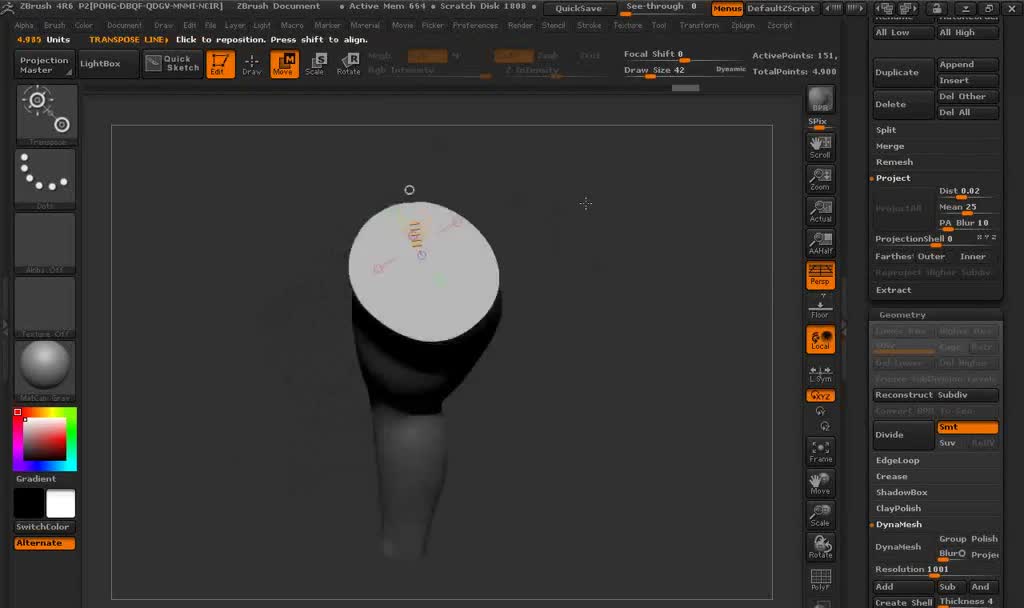Click the right shelf Scale view icon
Image resolution: width=1024 pixels, height=608 pixels.
tap(820, 515)
